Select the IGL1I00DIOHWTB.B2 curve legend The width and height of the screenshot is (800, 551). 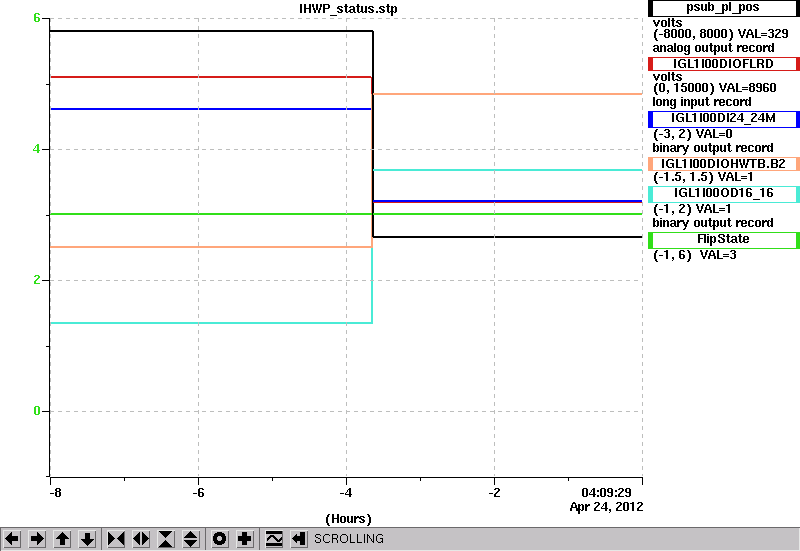[723, 164]
